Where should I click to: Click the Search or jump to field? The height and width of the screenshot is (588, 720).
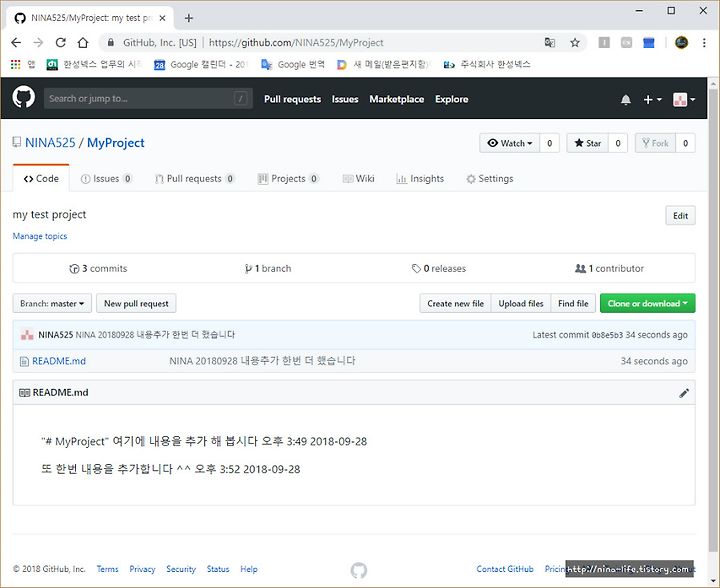tap(148, 98)
